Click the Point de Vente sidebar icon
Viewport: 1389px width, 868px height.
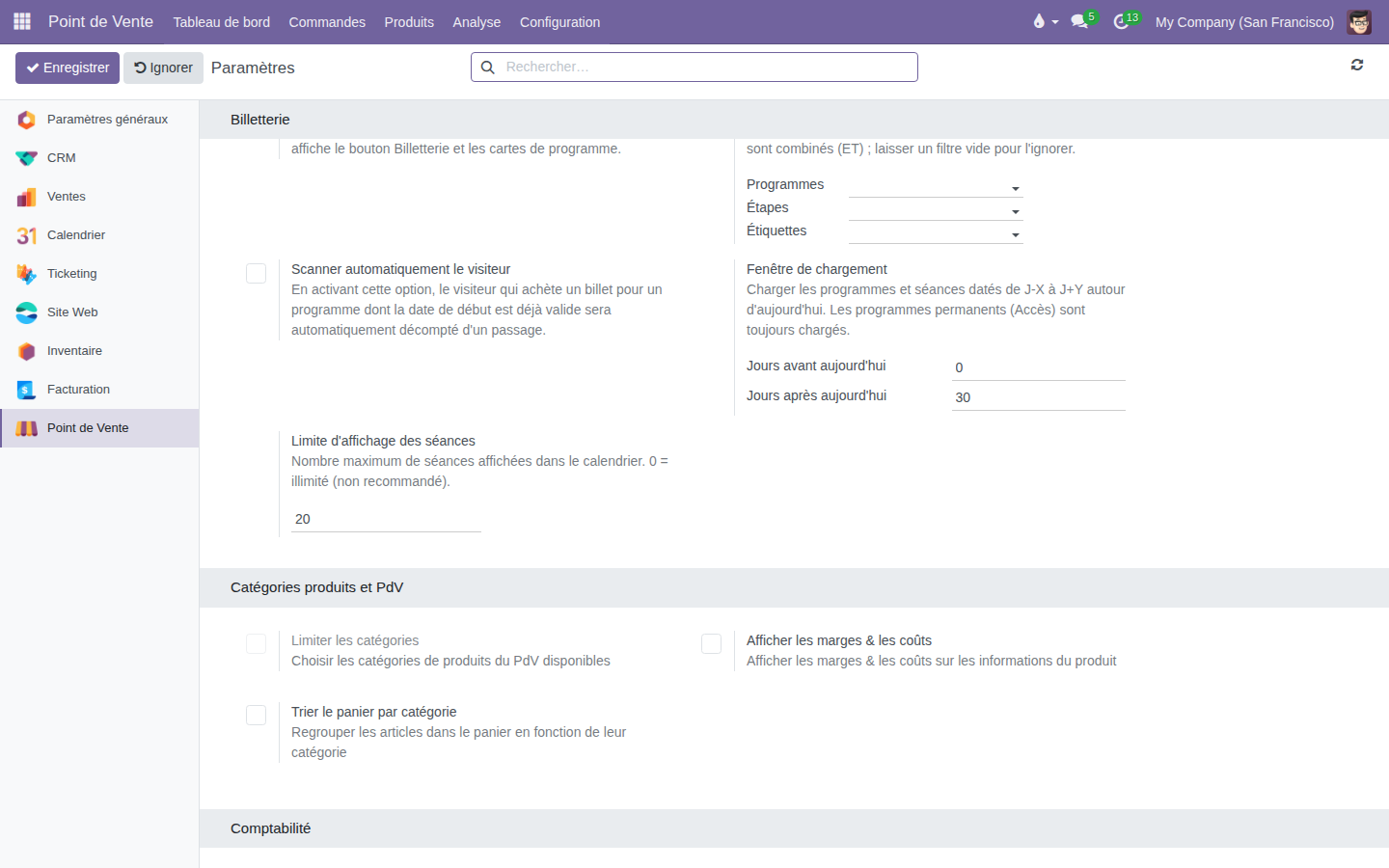click(x=26, y=428)
